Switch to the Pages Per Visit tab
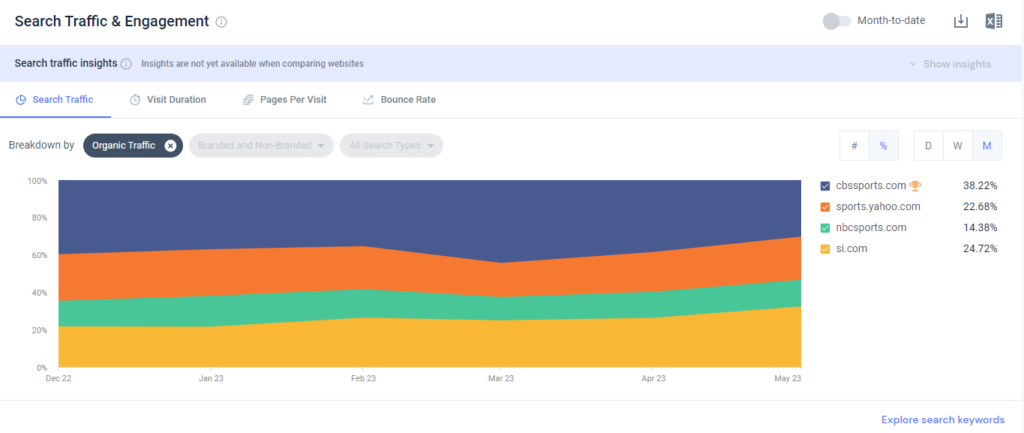 click(x=284, y=100)
